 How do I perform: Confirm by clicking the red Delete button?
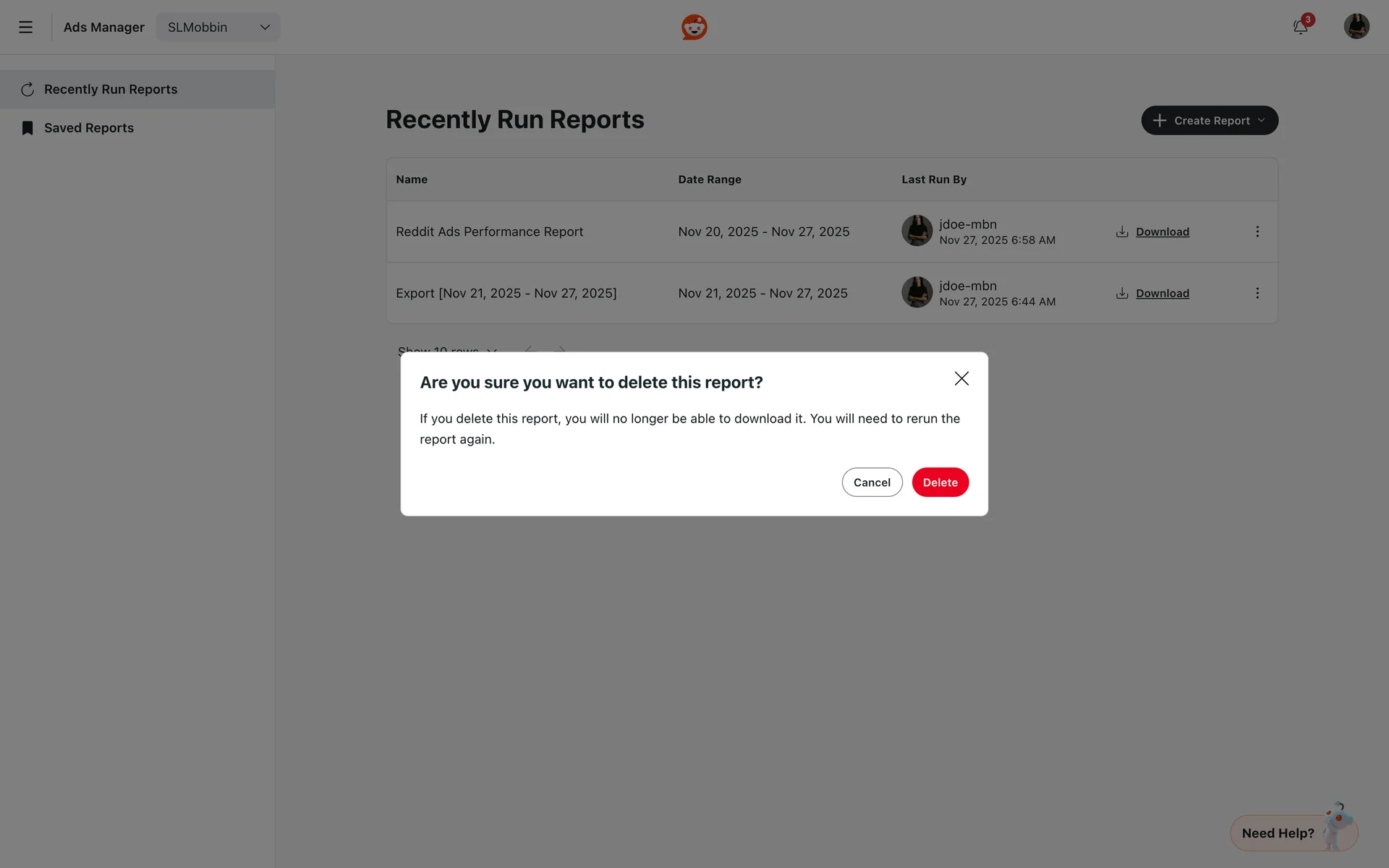tap(940, 482)
